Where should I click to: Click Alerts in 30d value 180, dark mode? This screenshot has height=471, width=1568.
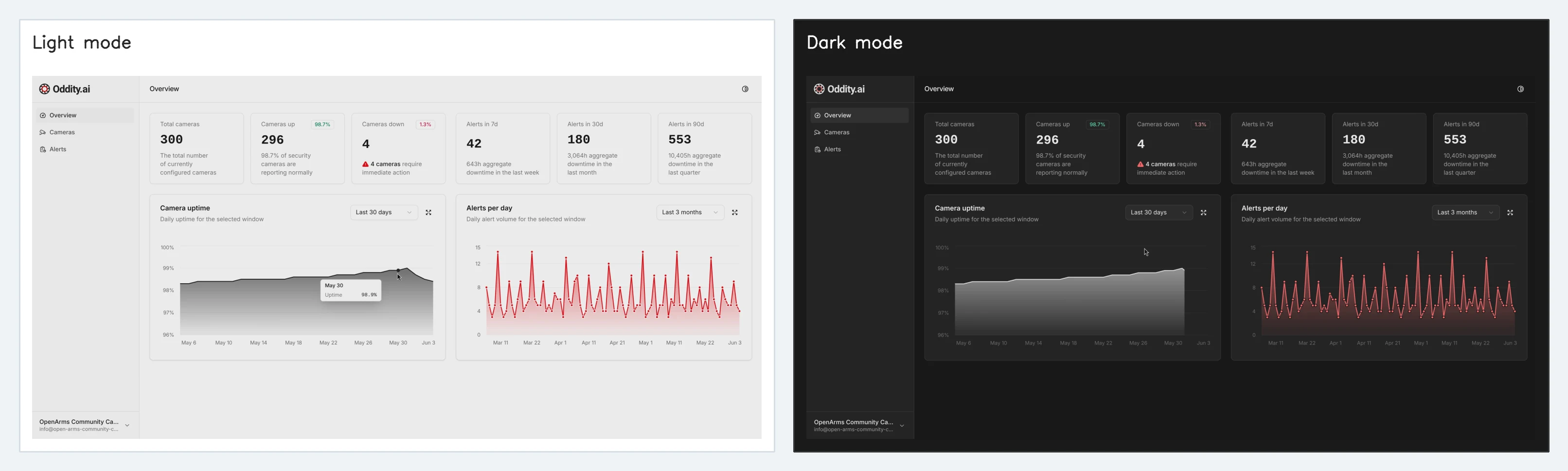point(1354,140)
